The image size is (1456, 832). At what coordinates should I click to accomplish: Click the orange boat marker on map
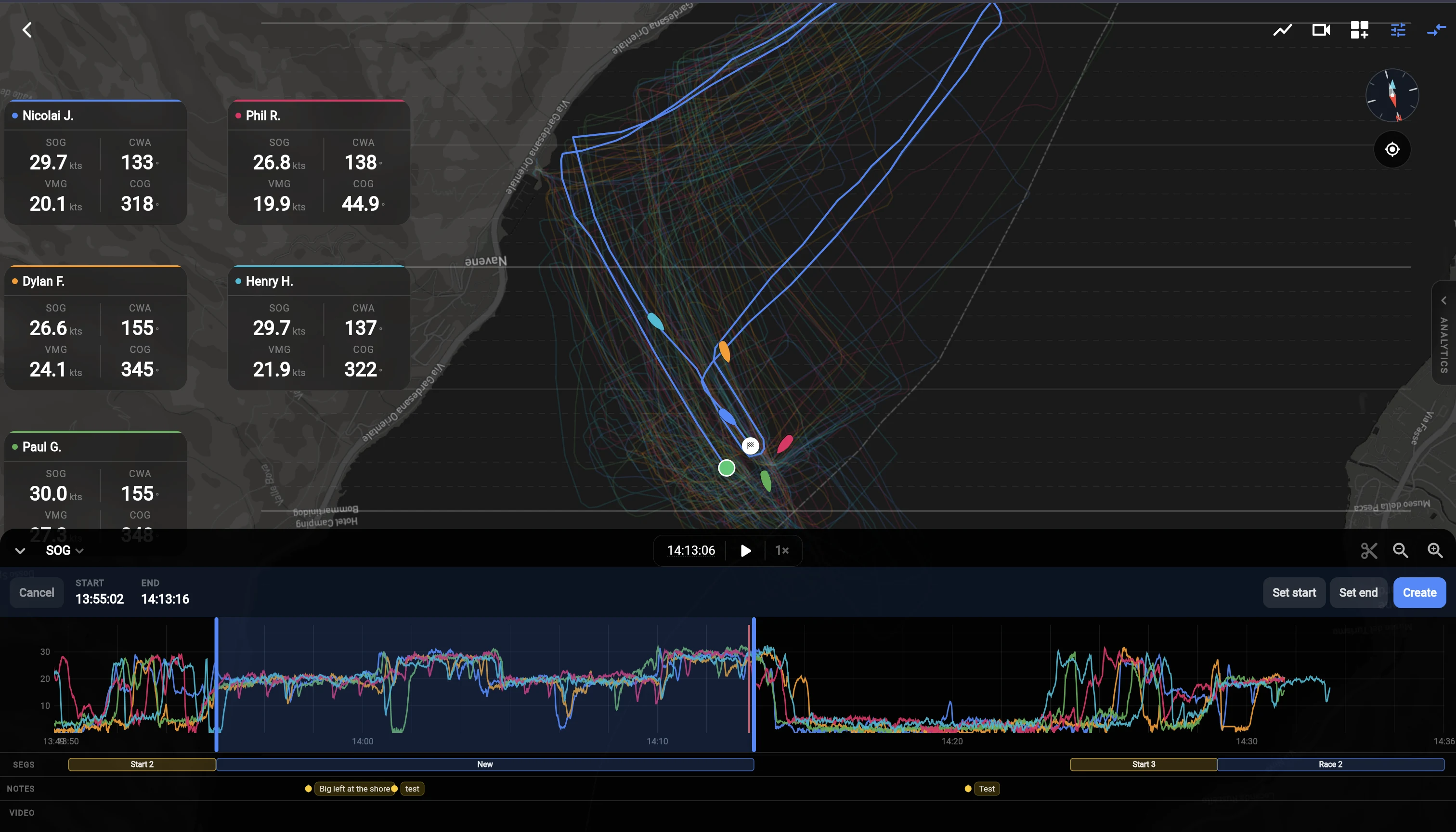point(724,351)
